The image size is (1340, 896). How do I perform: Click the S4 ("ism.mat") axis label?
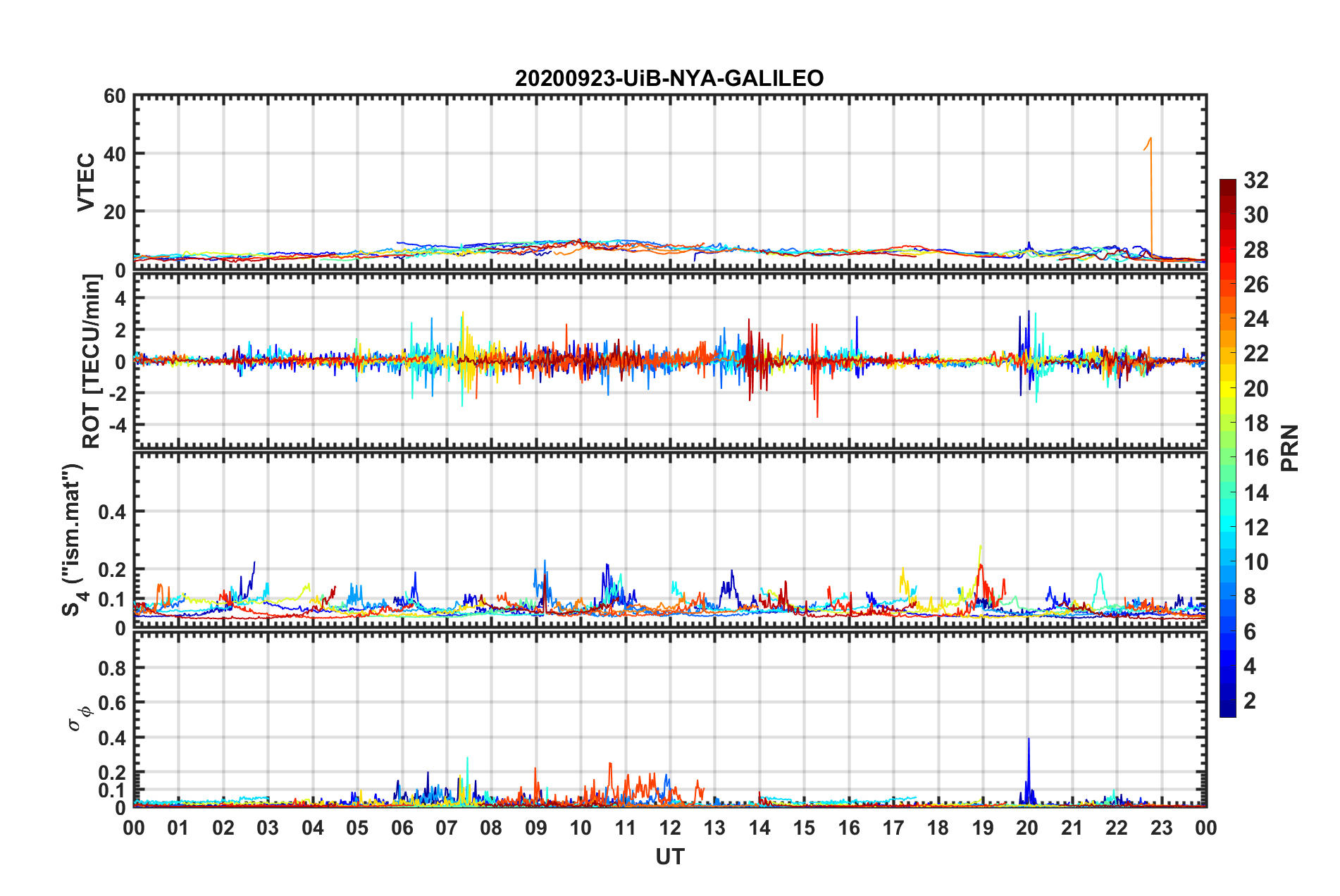[x=73, y=540]
